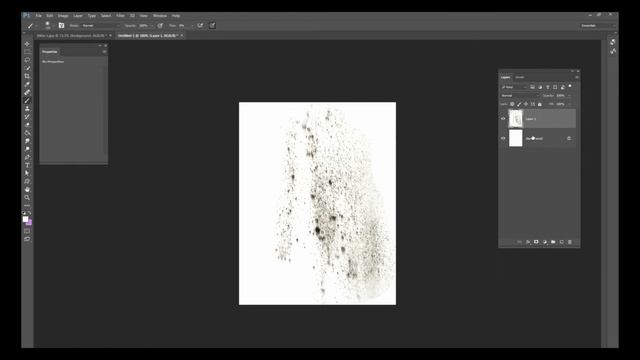Viewport: 640px width, 360px height.
Task: Close the Untitled-1 document tab
Action: pos(182,36)
